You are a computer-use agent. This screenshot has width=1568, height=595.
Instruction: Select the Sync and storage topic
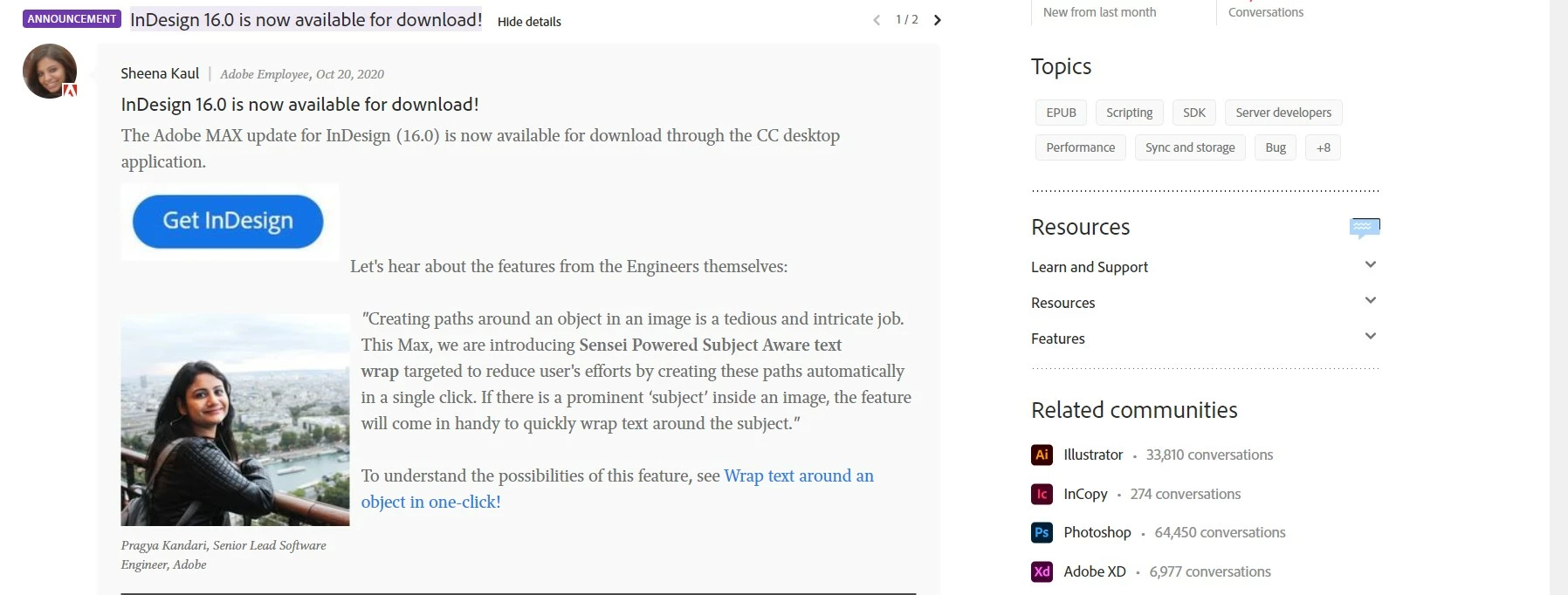pos(1190,147)
